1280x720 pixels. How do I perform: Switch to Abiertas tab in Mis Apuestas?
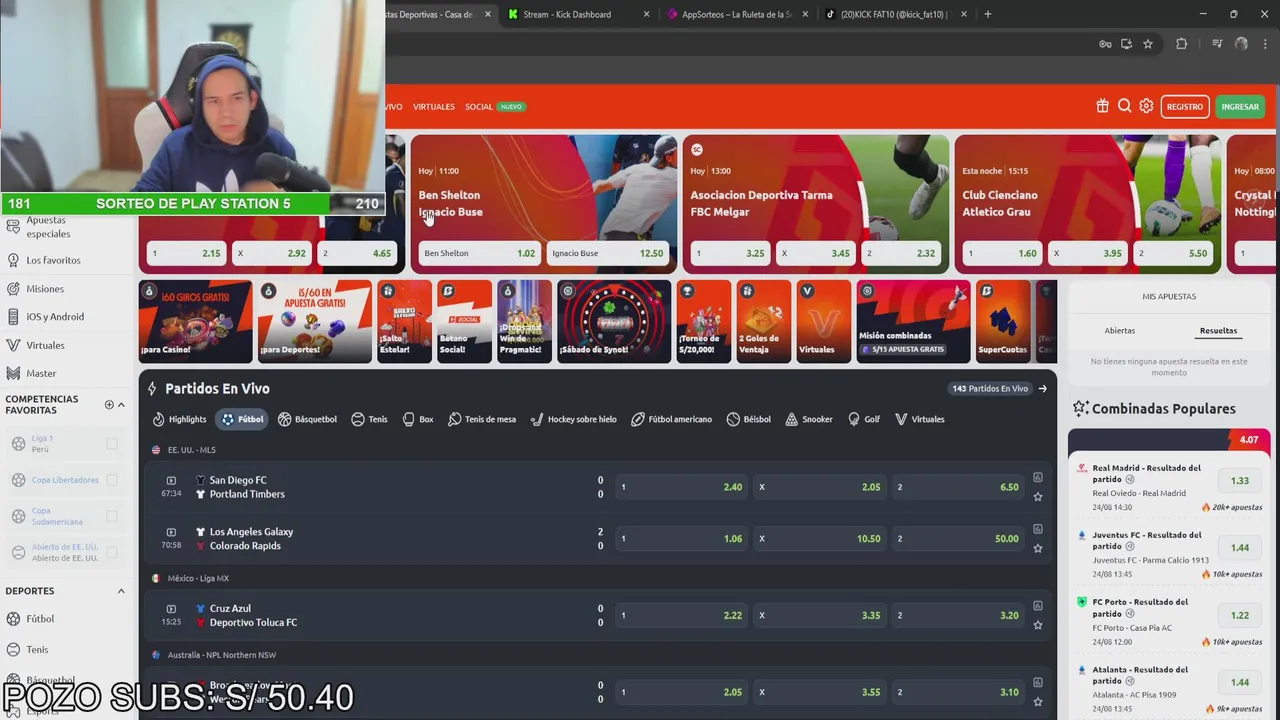tap(1119, 330)
